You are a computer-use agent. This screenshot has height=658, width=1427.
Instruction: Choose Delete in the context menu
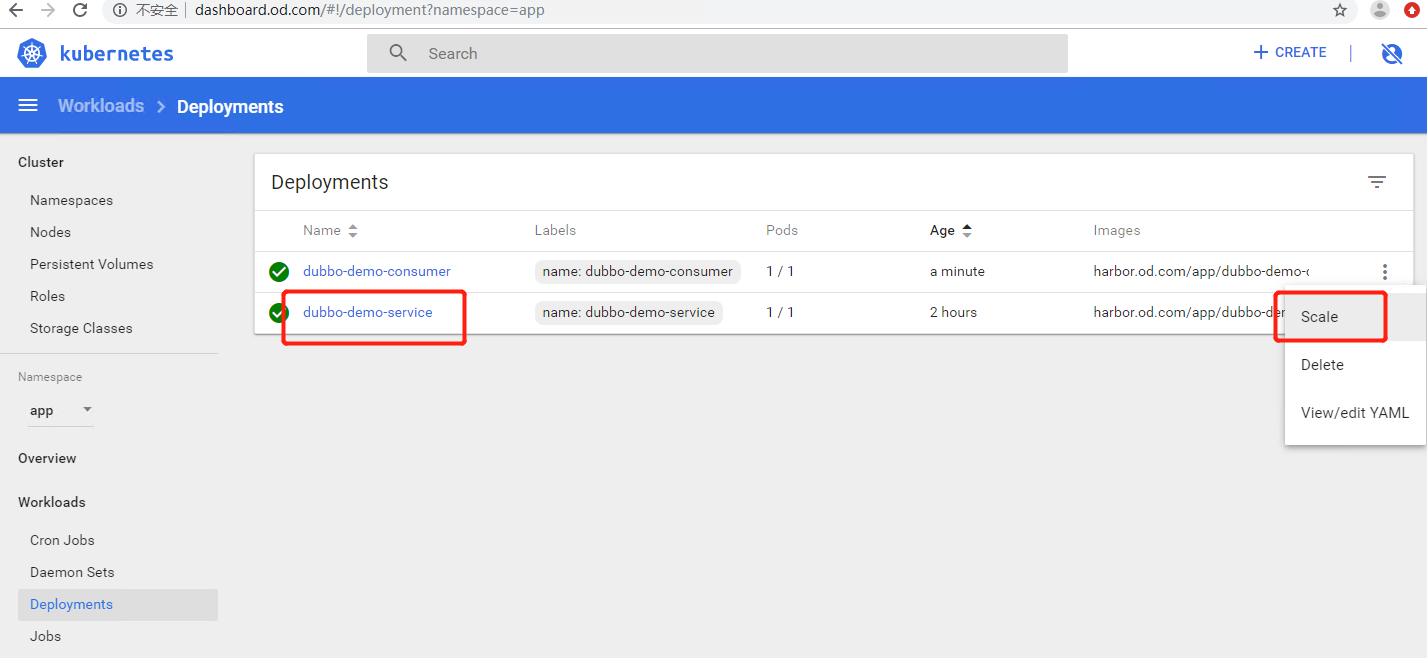(1322, 365)
